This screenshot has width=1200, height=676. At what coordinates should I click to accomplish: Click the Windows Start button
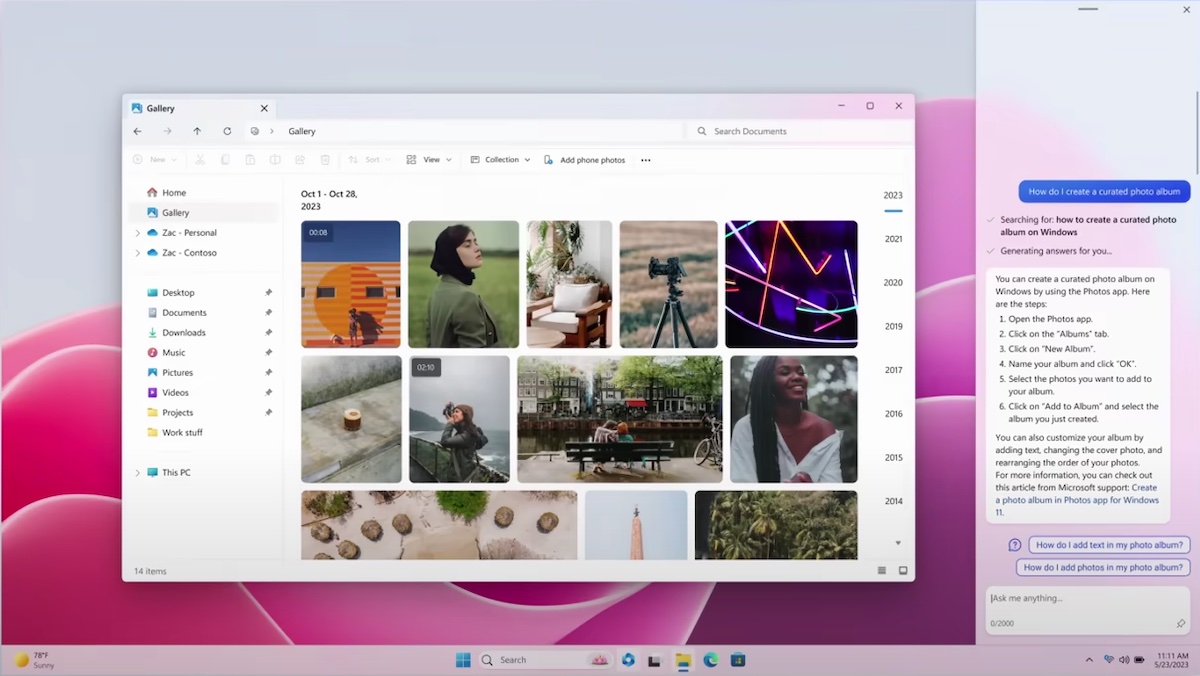tap(463, 660)
